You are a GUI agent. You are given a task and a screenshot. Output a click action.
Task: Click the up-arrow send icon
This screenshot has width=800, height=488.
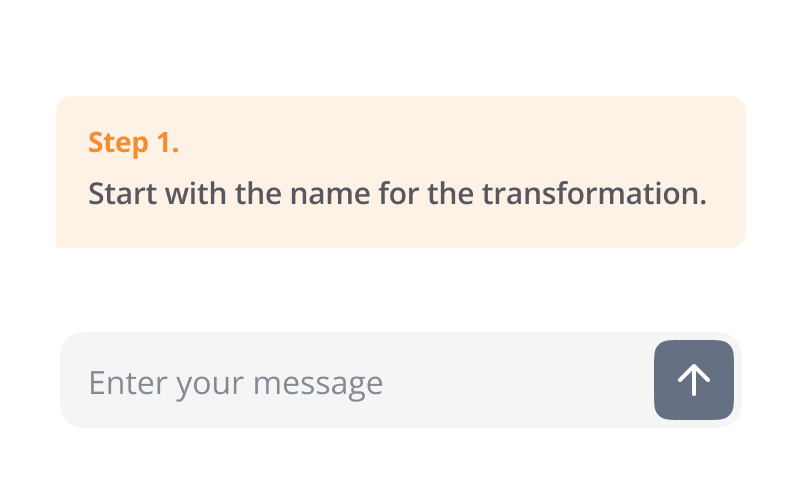coord(693,380)
